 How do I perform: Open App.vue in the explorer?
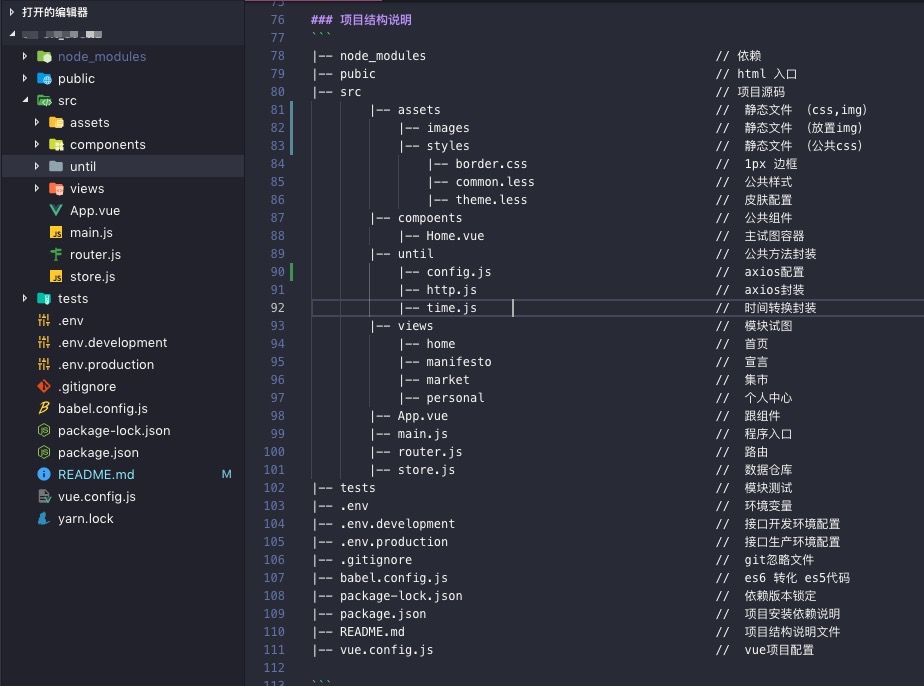coord(95,210)
